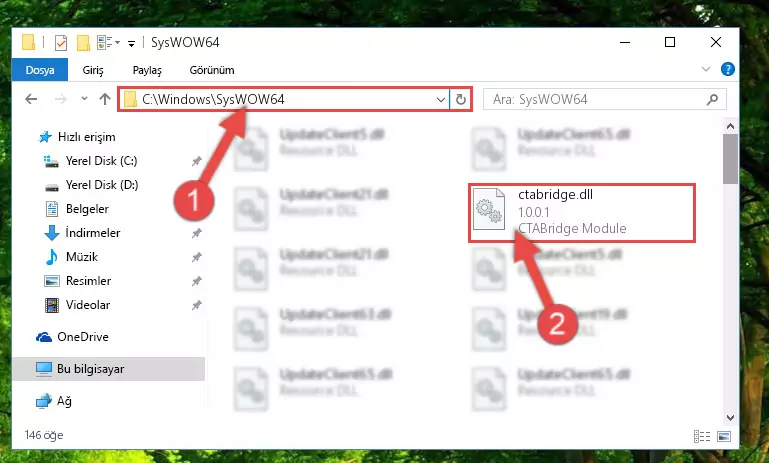
Task: Click the scrollbar down arrow
Action: [730, 418]
